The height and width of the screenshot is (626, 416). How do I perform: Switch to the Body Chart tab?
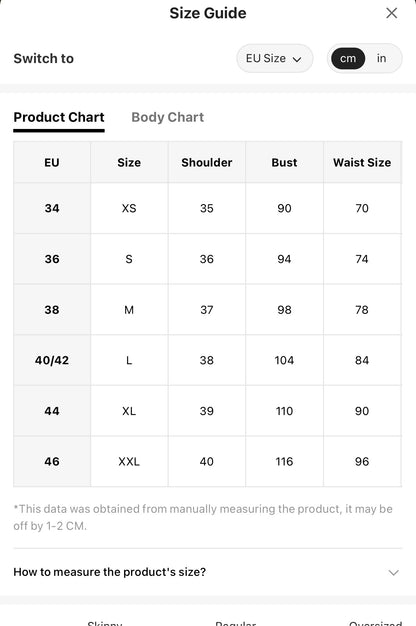[x=168, y=117]
